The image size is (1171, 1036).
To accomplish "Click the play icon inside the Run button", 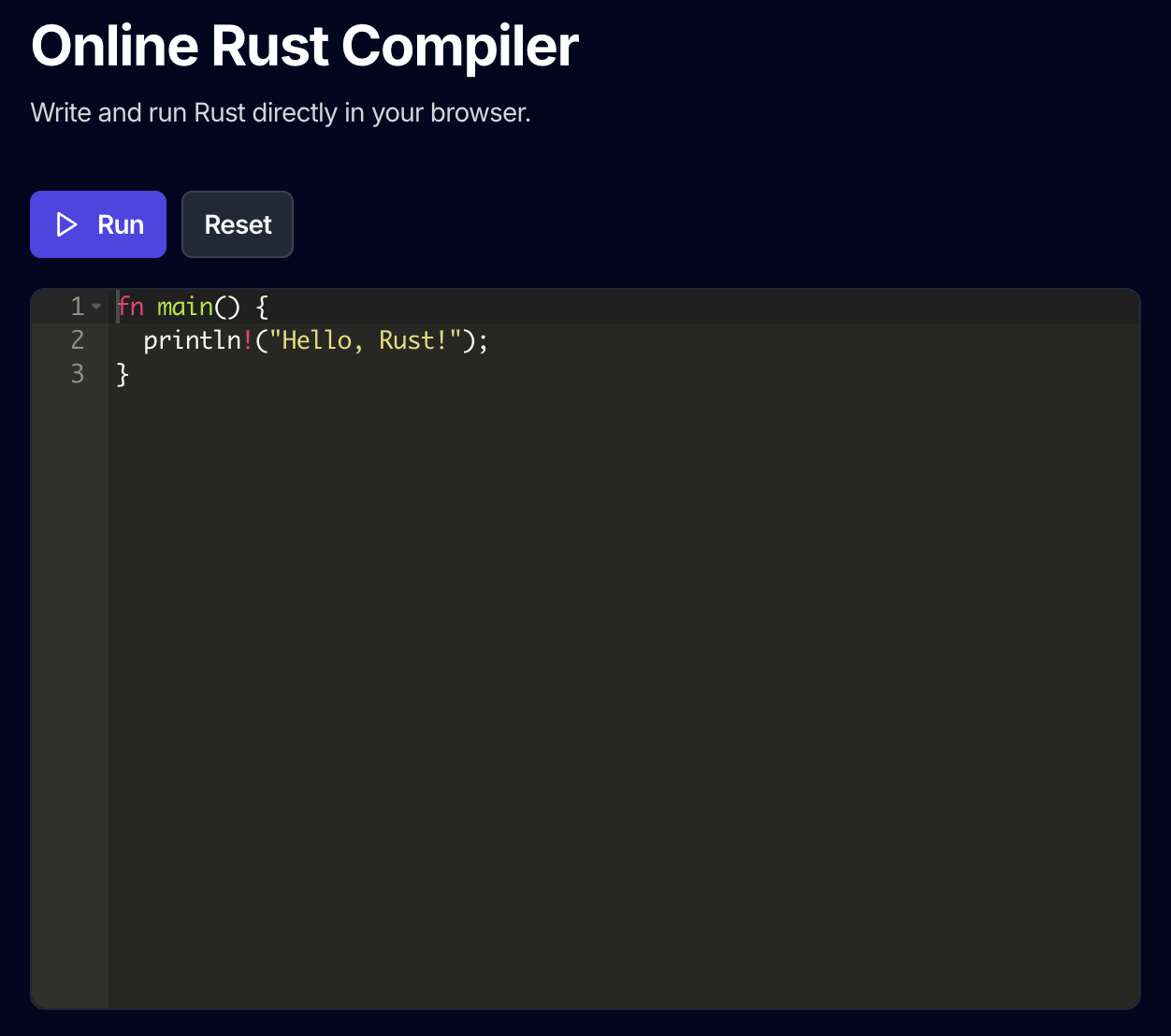I will [66, 224].
